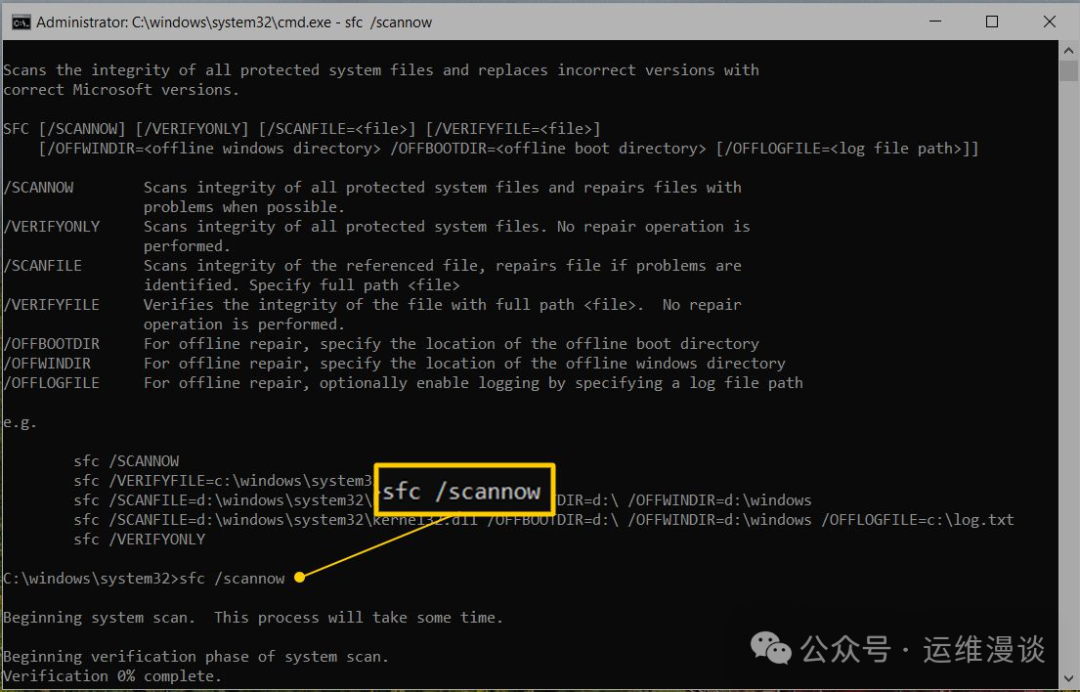Viewport: 1080px width, 692px height.
Task: Click '/OFFLOGFILE=c:\log.txt' in the example
Action: [x=917, y=520]
